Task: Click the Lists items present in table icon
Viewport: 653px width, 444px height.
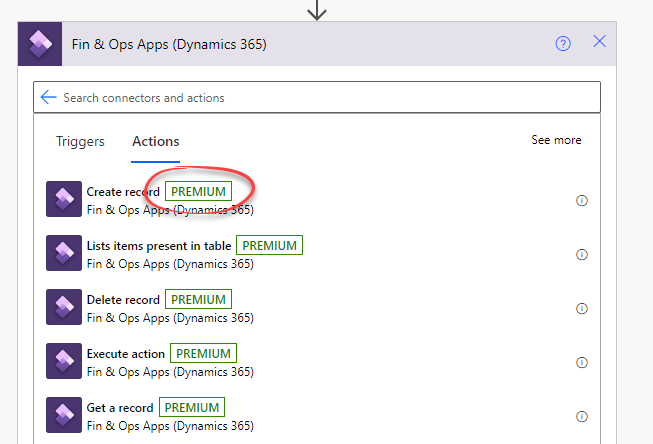Action: click(x=64, y=253)
